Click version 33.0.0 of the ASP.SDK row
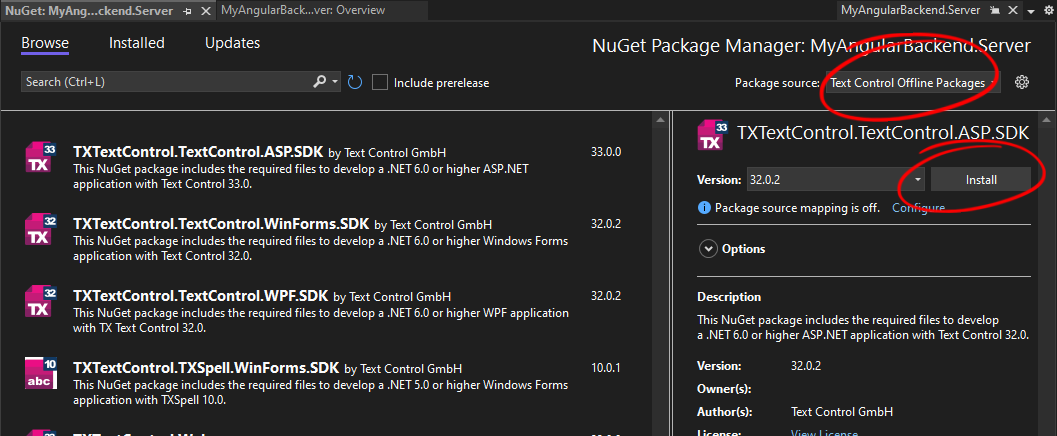This screenshot has width=1057, height=436. [605, 152]
